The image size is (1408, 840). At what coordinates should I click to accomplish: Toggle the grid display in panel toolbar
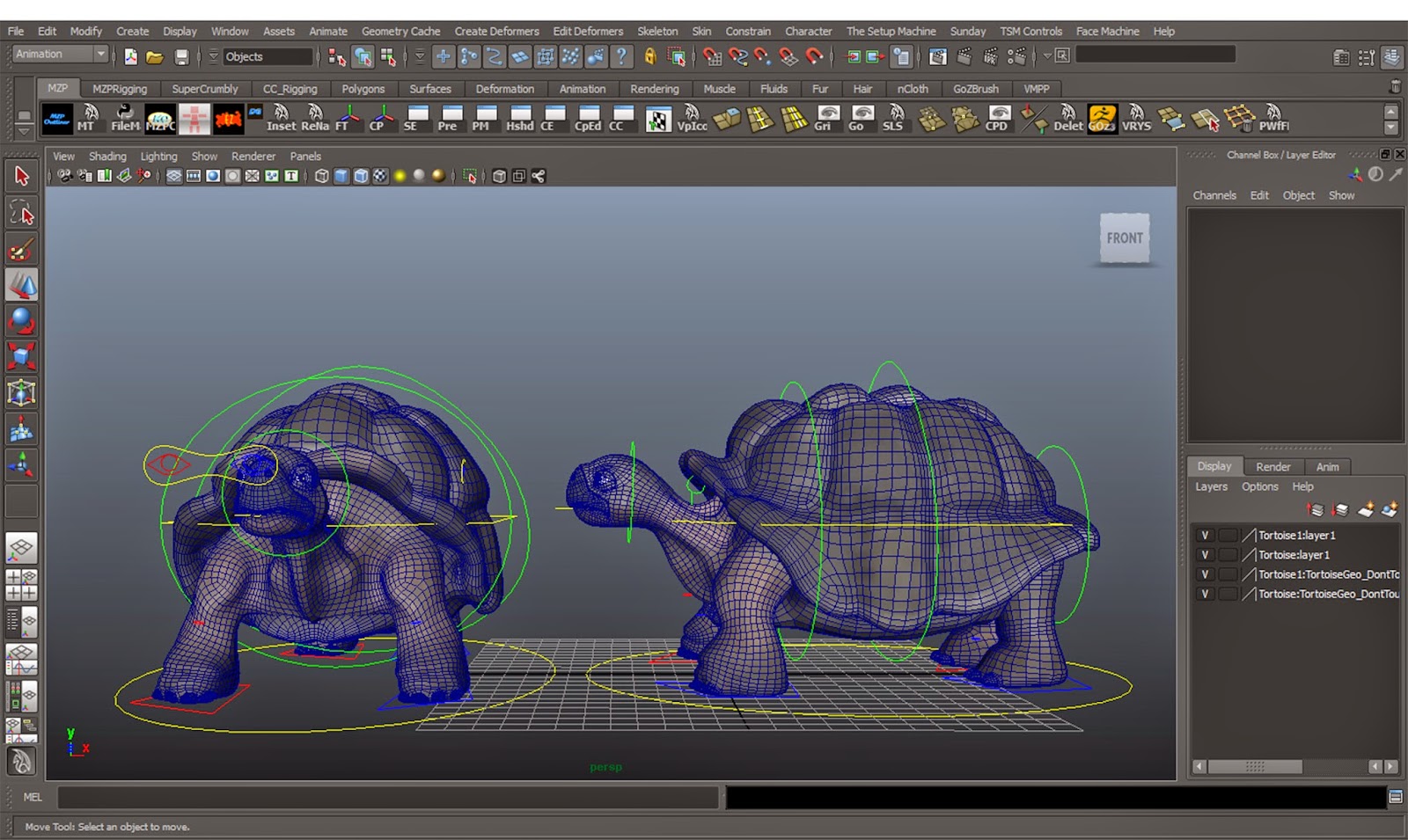coord(173,176)
